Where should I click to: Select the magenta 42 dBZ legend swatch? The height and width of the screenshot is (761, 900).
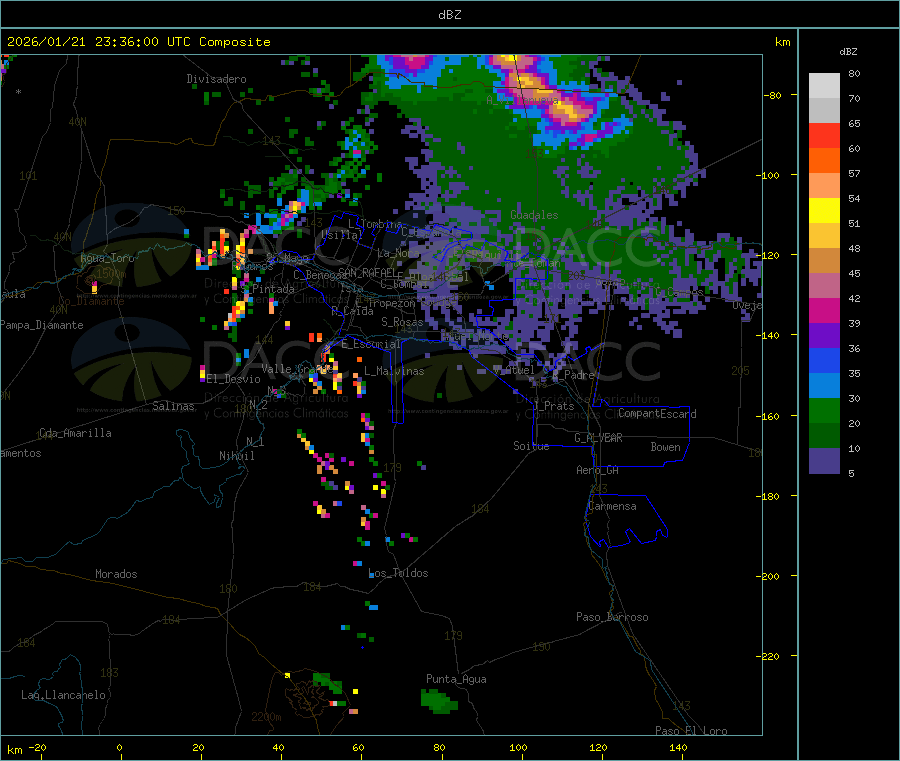pos(824,310)
